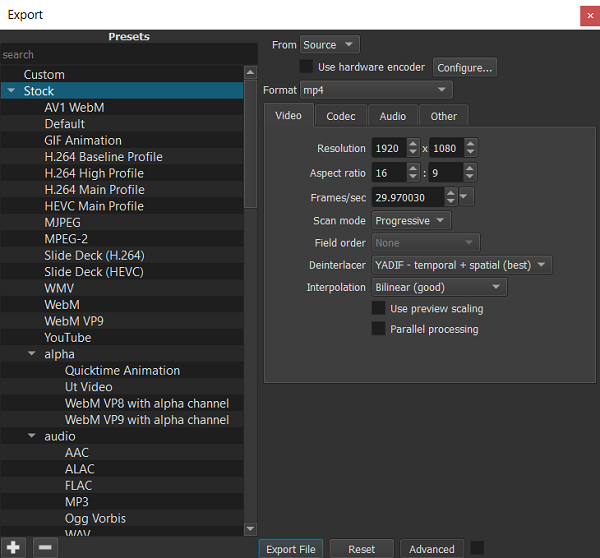Open the Deinterlacer YADIF dropdown
This screenshot has height=558, width=600.
[x=461, y=265]
